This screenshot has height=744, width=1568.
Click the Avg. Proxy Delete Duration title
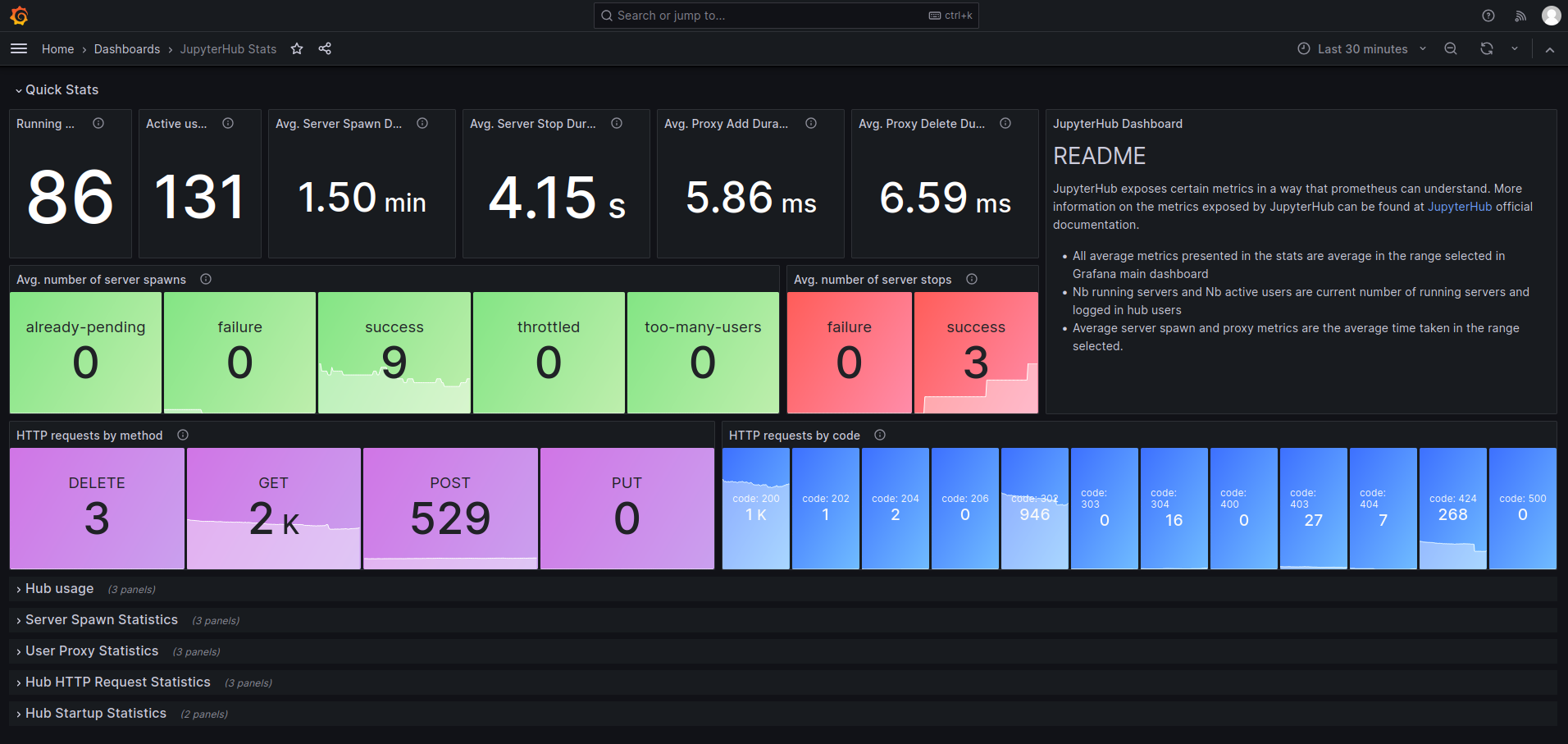coord(922,124)
